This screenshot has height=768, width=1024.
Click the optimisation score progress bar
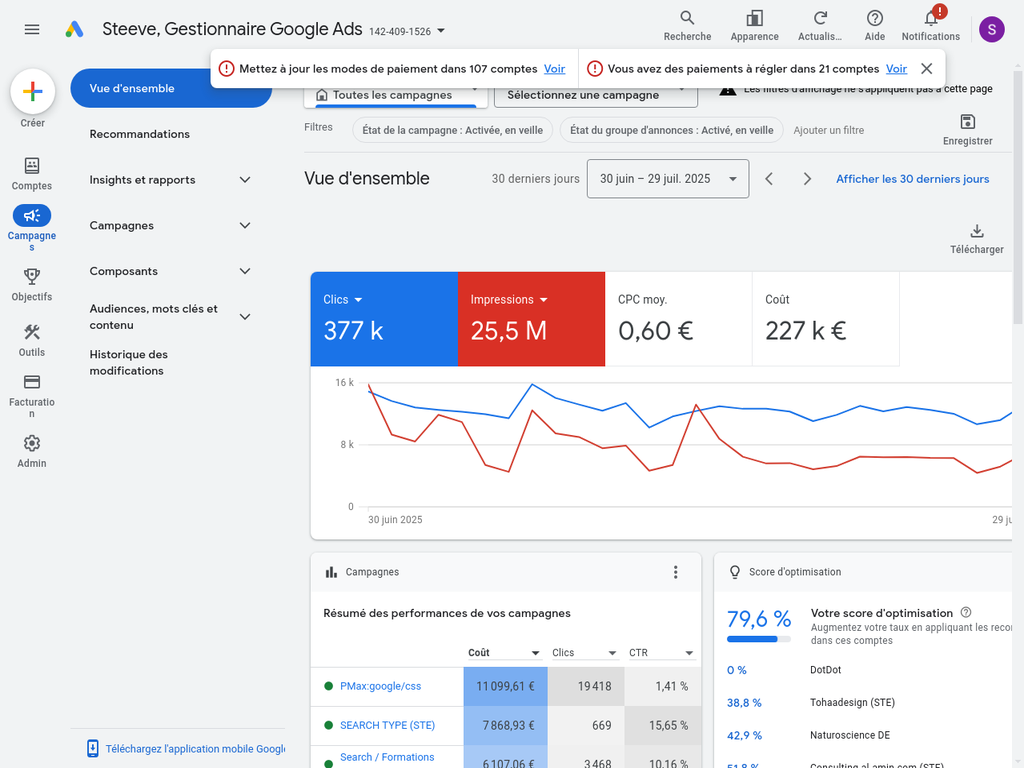click(x=759, y=639)
